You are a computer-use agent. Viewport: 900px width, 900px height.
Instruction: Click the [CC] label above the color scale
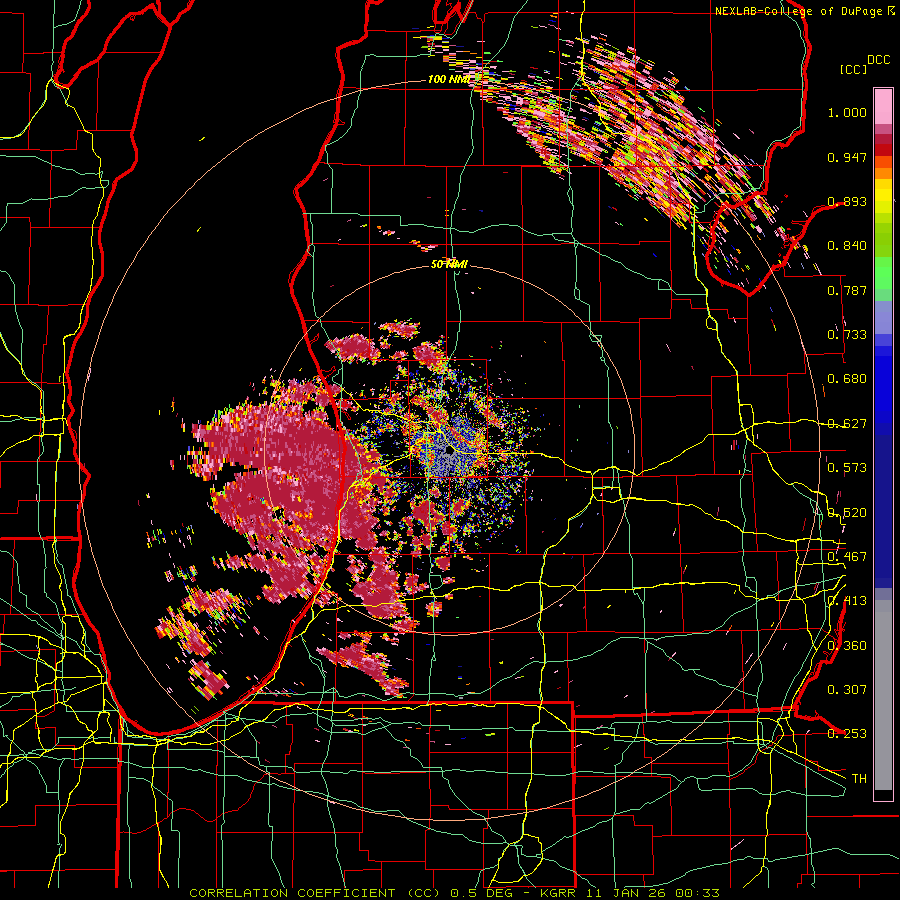point(854,69)
